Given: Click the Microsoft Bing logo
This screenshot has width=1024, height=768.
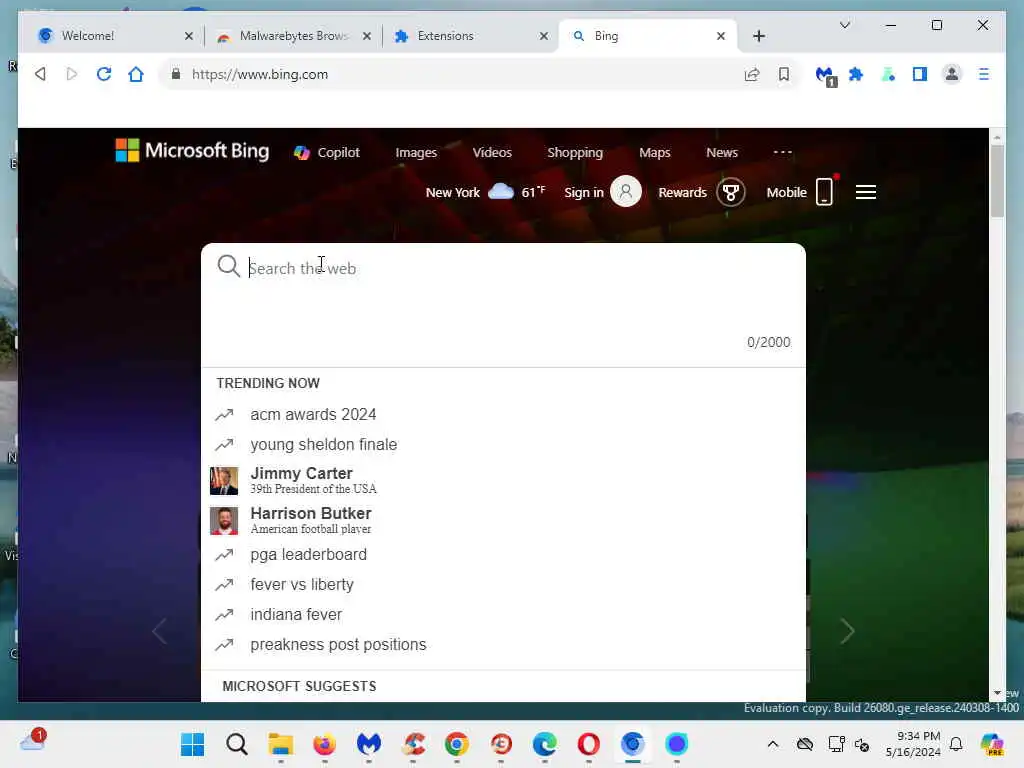Looking at the screenshot, I should [192, 151].
